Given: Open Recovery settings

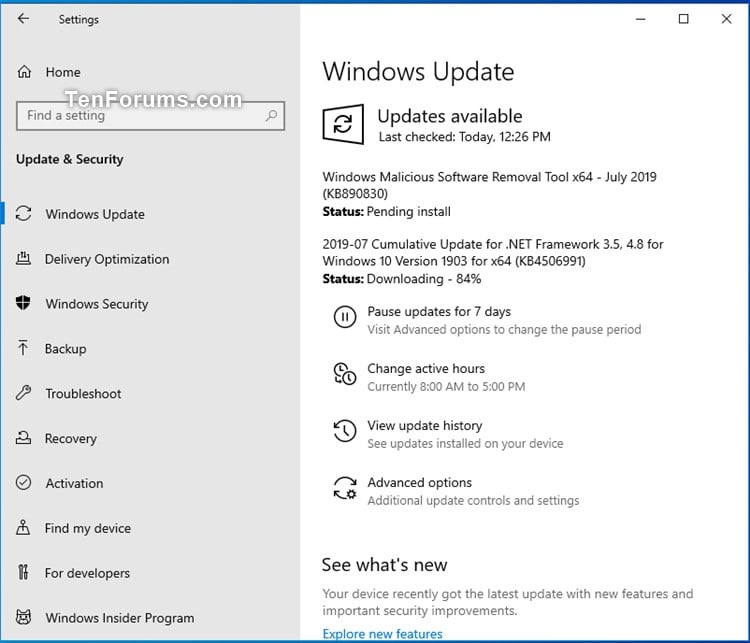Looking at the screenshot, I should coord(71,439).
